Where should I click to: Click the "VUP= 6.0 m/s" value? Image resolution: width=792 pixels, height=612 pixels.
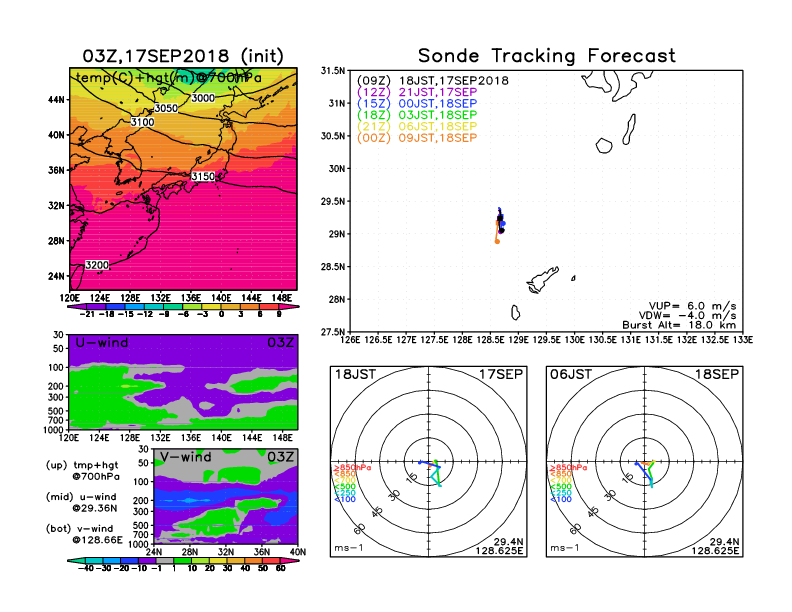click(x=692, y=306)
